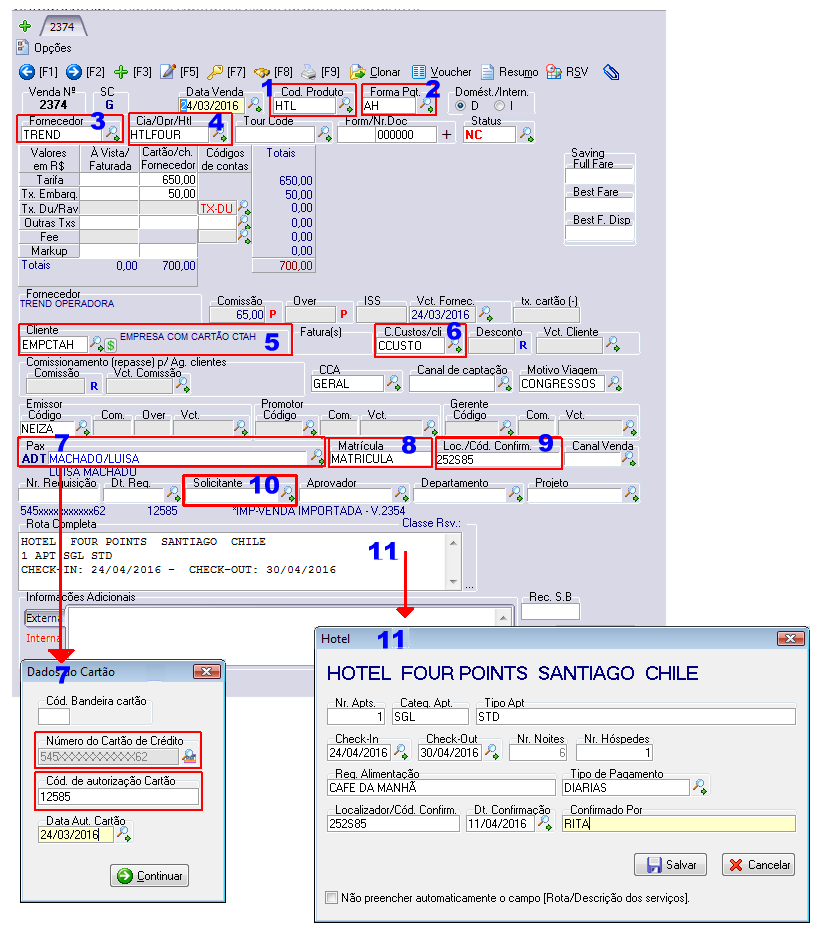Click the F7 key icon

(215, 72)
